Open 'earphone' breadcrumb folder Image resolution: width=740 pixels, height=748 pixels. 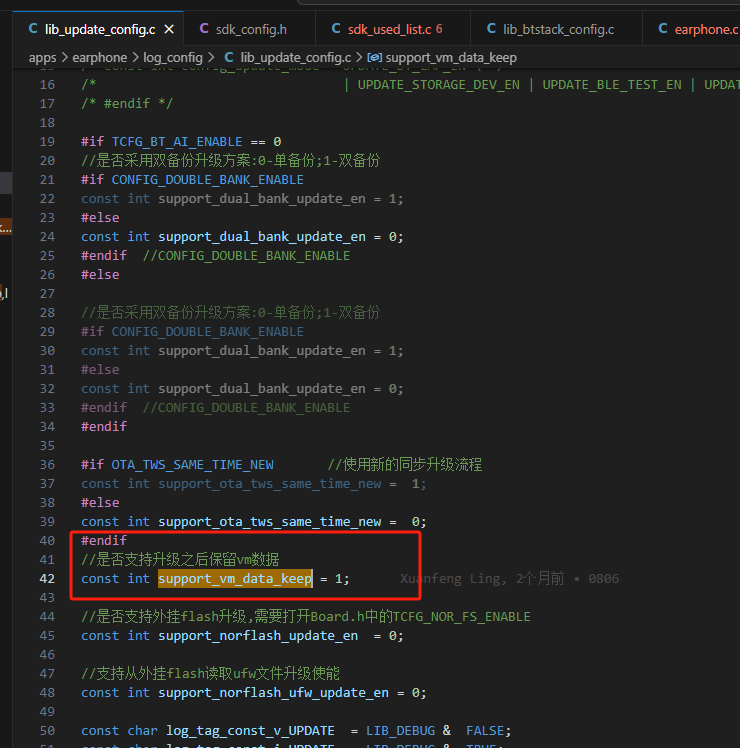point(100,58)
